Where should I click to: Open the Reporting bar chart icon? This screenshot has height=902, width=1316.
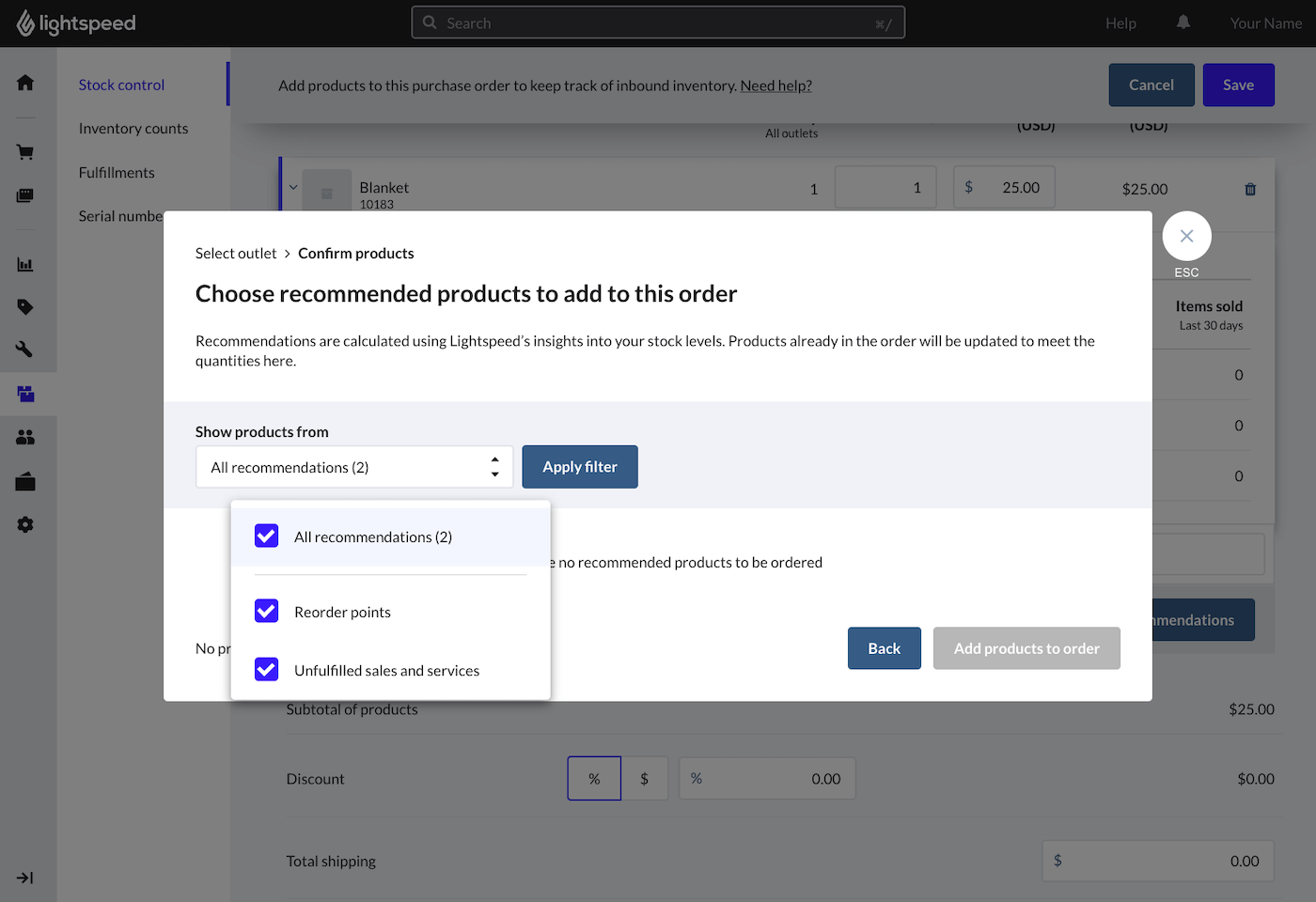point(25,265)
